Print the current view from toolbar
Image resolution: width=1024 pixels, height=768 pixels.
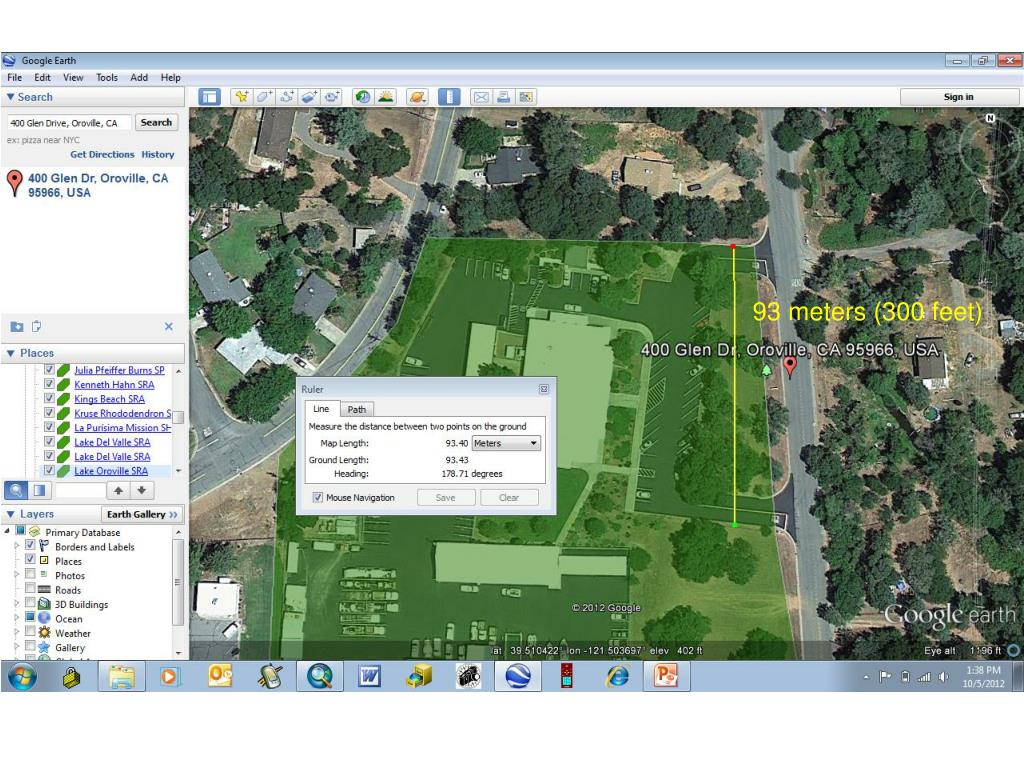(x=504, y=97)
